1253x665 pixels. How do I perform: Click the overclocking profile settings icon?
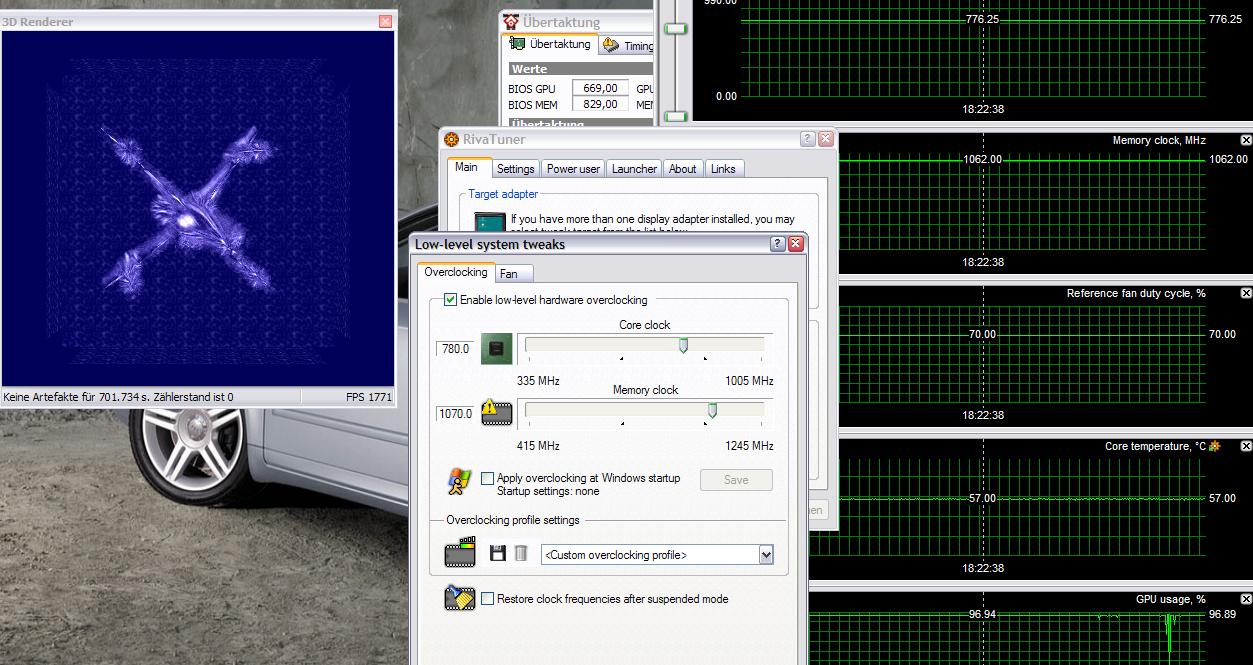click(x=459, y=553)
